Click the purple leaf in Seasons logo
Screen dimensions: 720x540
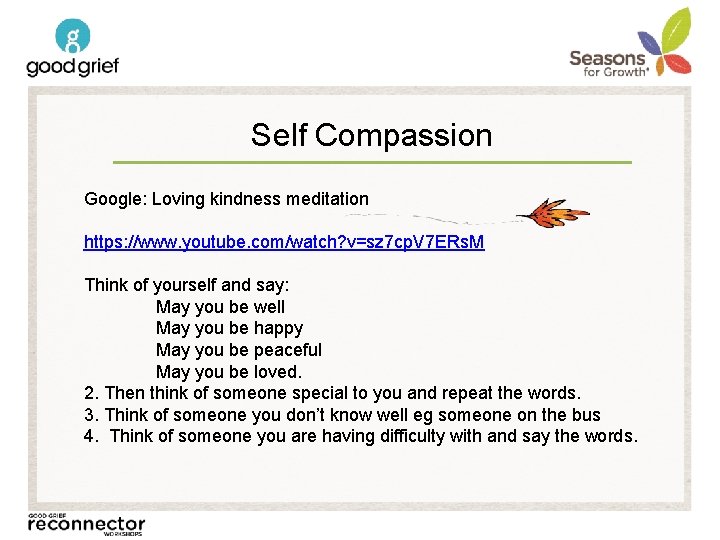click(649, 44)
